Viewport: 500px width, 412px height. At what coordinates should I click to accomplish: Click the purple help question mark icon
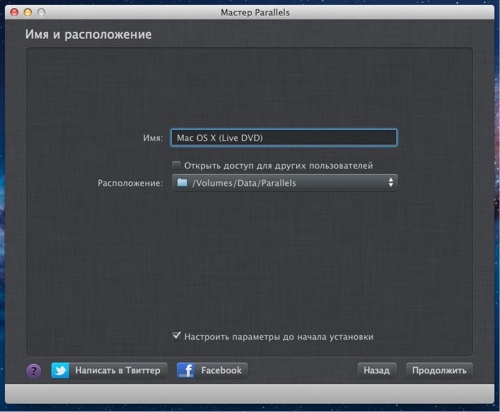(x=34, y=370)
